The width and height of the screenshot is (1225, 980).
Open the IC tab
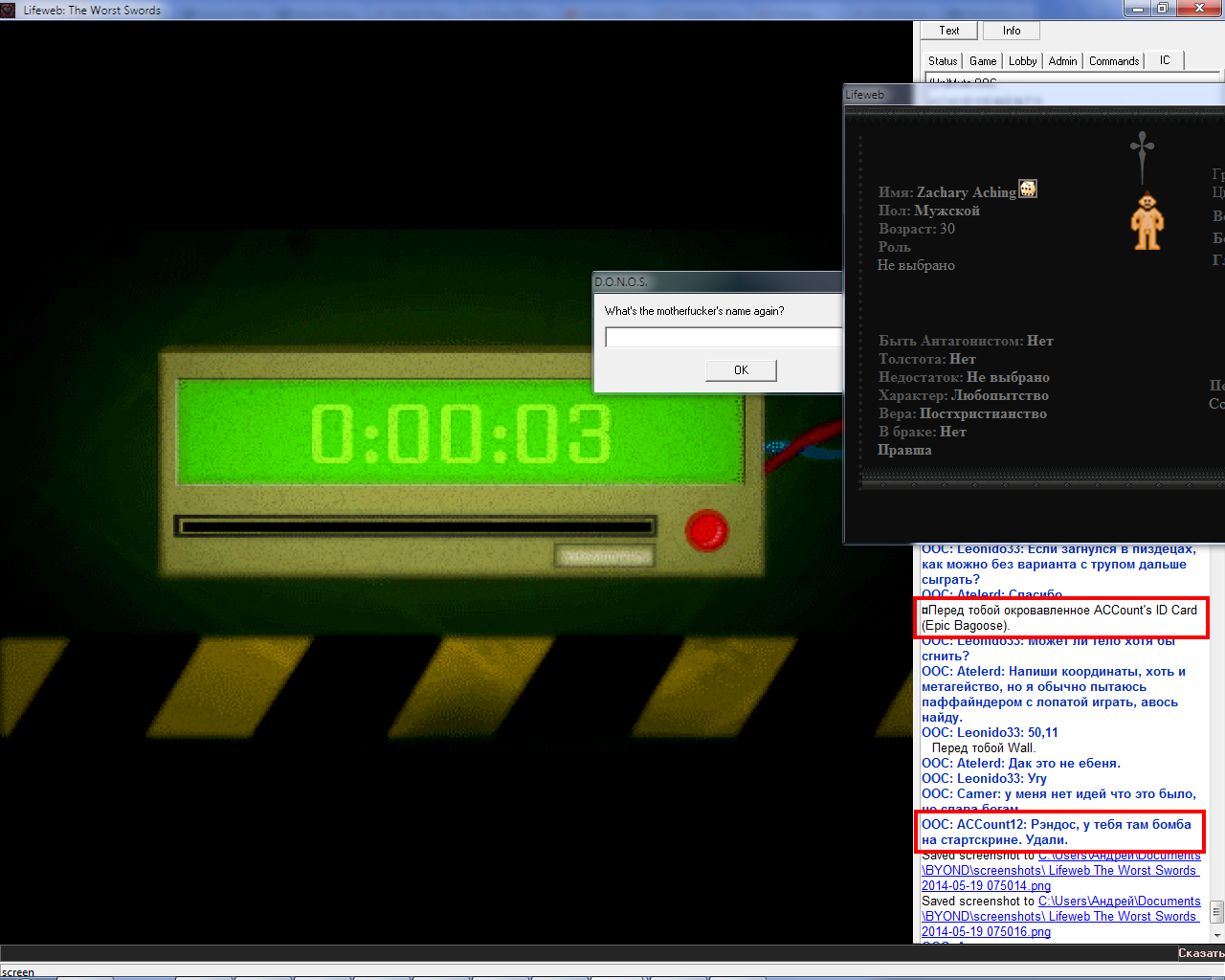1165,60
